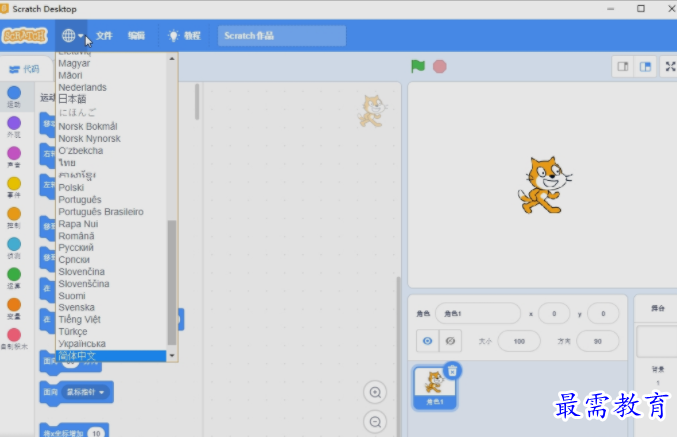Select the yellow Events category
The width and height of the screenshot is (677, 437).
coord(14,187)
